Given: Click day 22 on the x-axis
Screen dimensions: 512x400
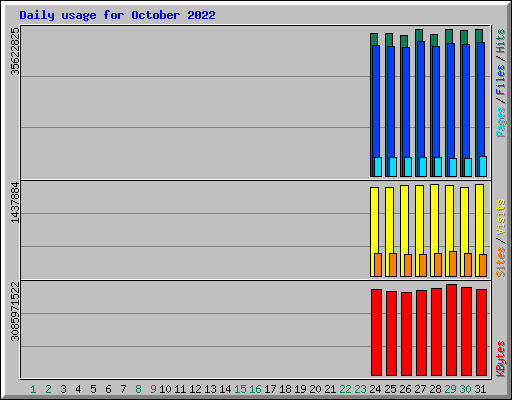Looking at the screenshot, I should click(345, 389).
